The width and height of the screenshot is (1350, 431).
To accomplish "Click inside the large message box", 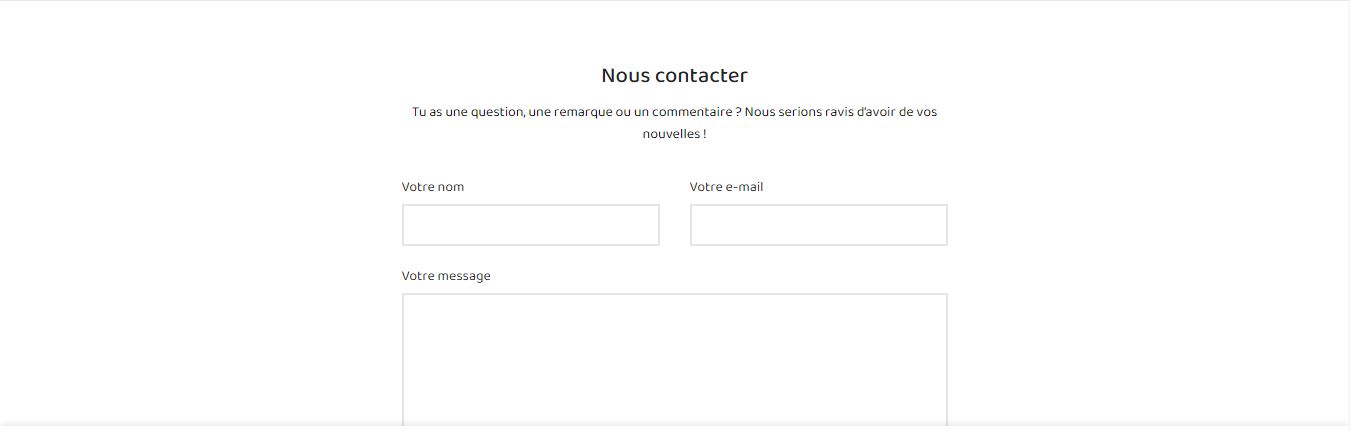I will tap(674, 362).
